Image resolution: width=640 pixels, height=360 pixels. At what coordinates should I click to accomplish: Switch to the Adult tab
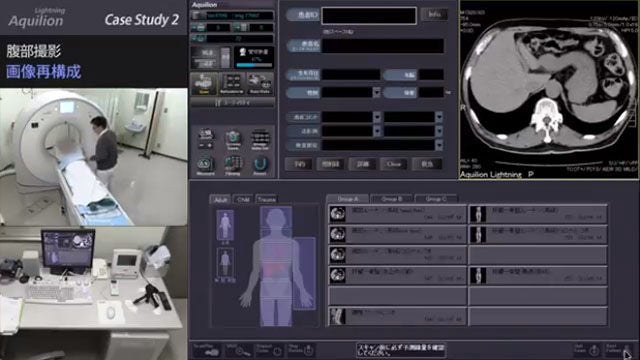tap(220, 199)
